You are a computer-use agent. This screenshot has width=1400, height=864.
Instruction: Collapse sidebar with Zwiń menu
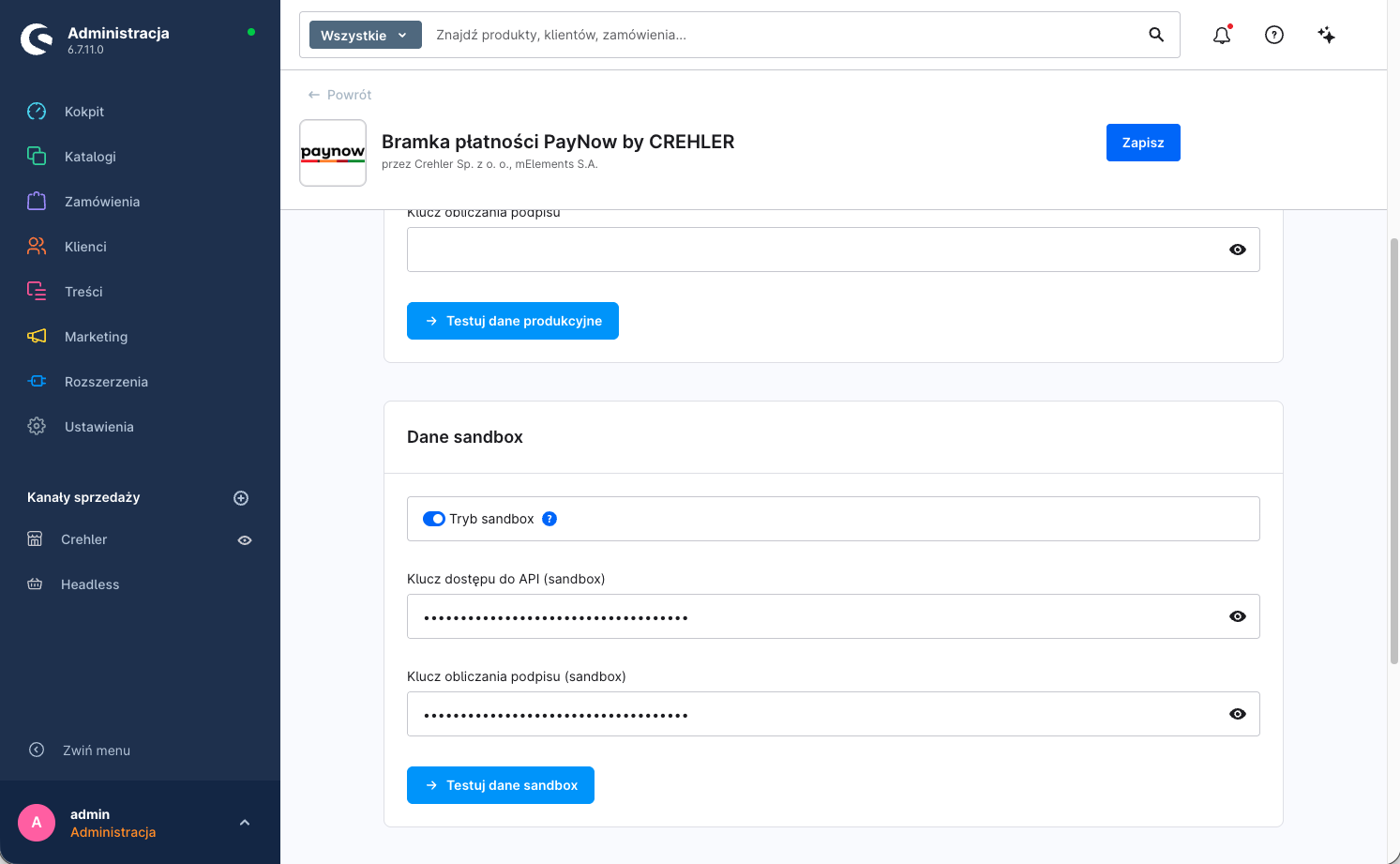97,750
